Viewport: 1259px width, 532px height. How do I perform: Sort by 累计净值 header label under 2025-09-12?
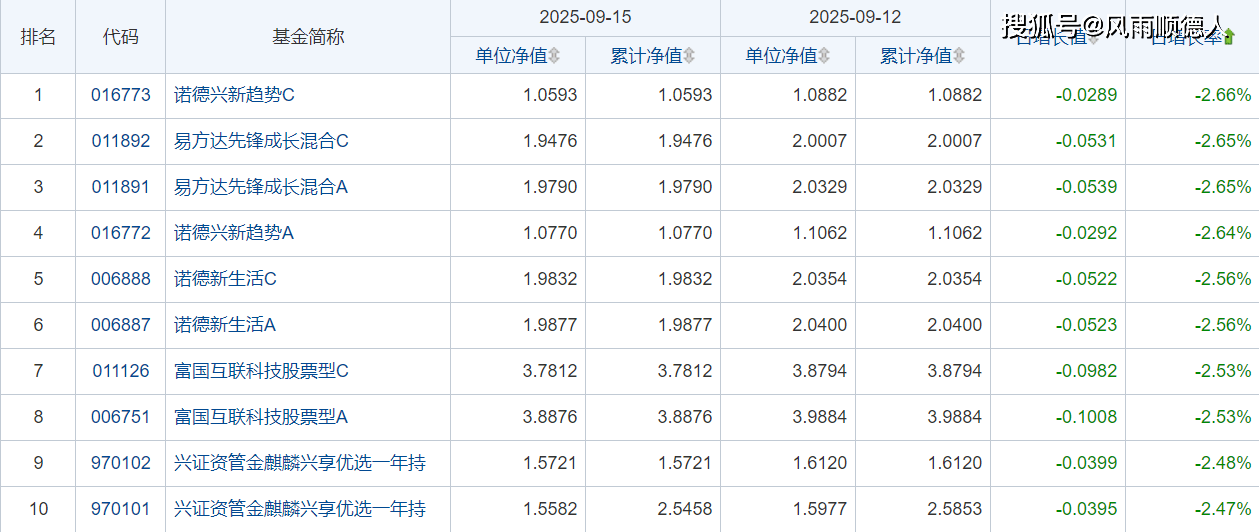click(x=916, y=56)
